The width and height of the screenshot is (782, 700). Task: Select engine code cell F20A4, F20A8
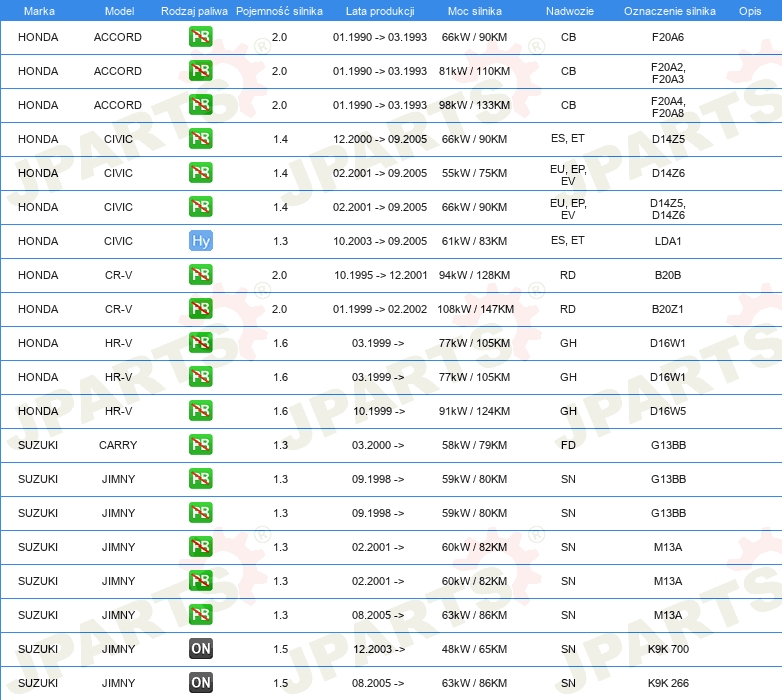click(668, 107)
